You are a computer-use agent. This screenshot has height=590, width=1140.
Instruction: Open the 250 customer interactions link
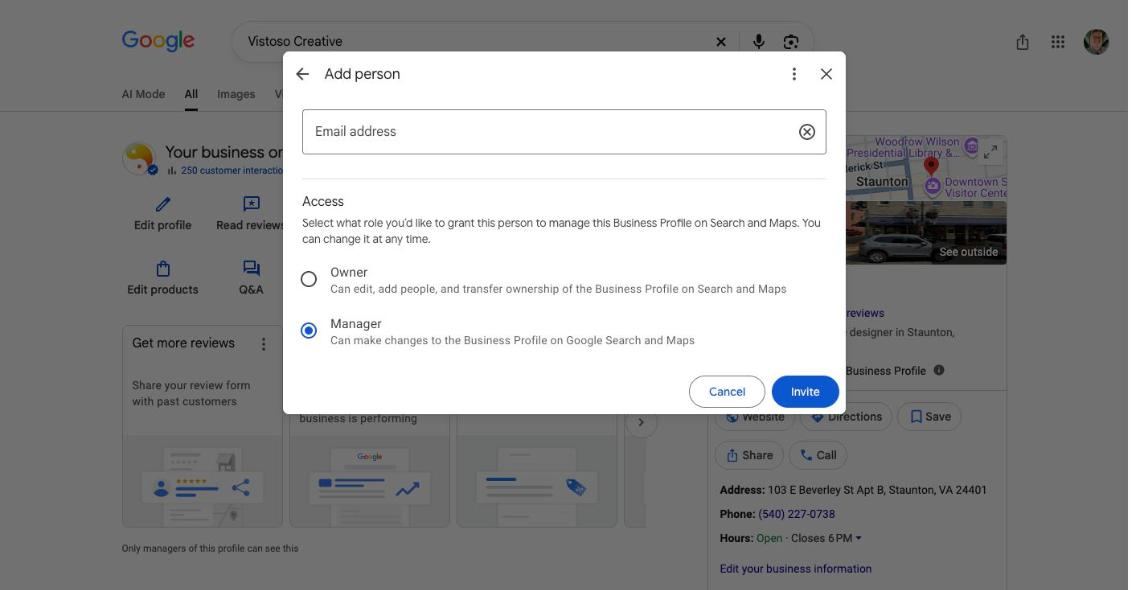tap(232, 171)
